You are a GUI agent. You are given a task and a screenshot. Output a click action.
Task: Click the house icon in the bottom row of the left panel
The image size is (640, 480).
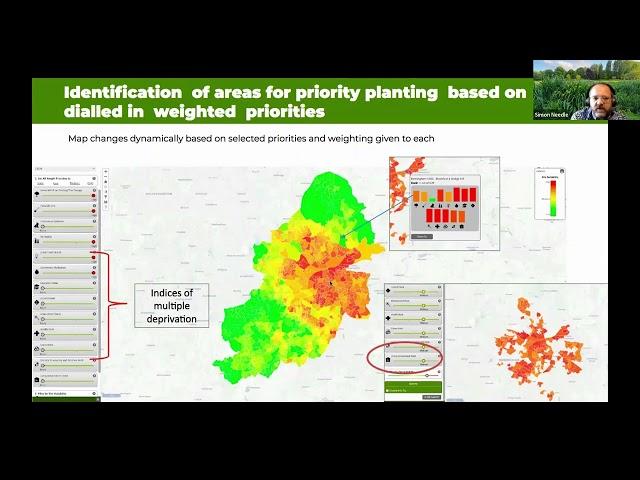(x=37, y=379)
